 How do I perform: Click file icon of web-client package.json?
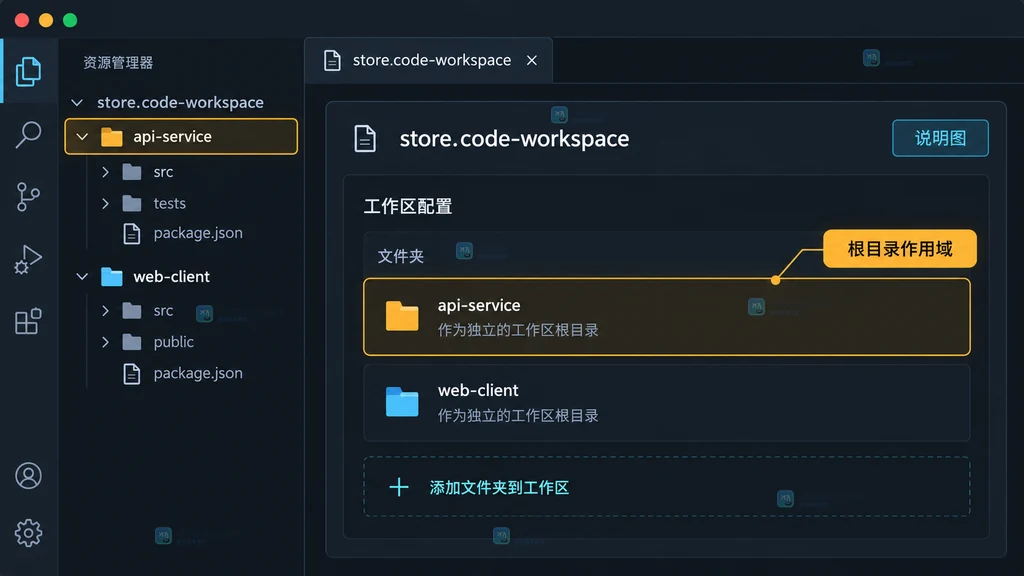(132, 374)
